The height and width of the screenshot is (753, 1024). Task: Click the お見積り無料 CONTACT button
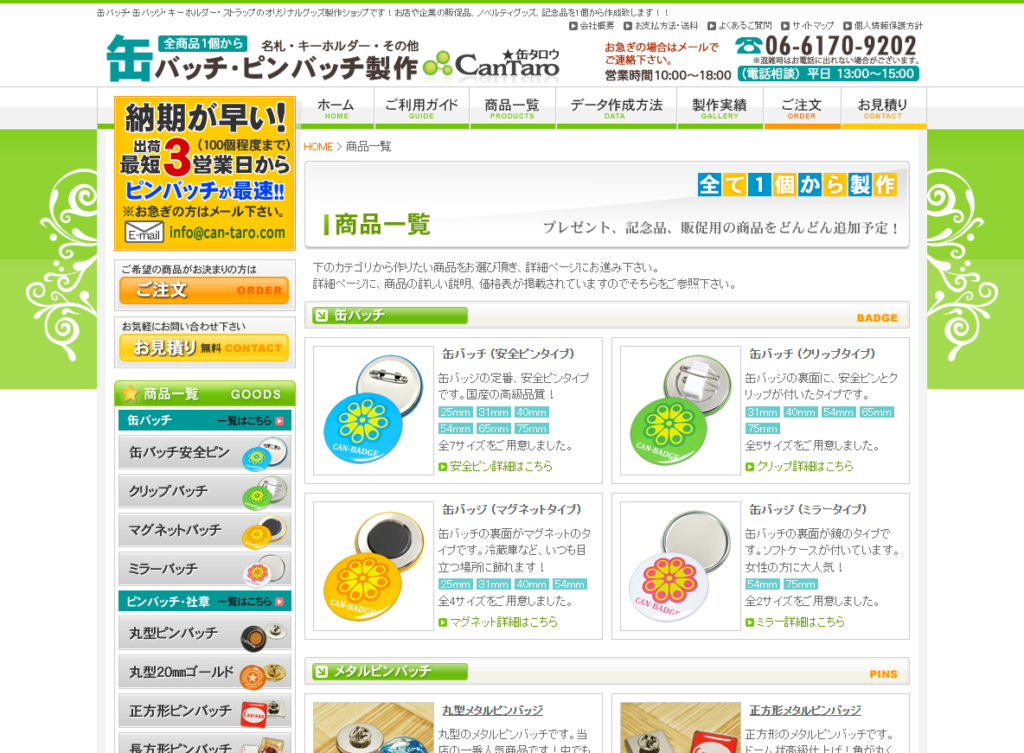click(204, 348)
